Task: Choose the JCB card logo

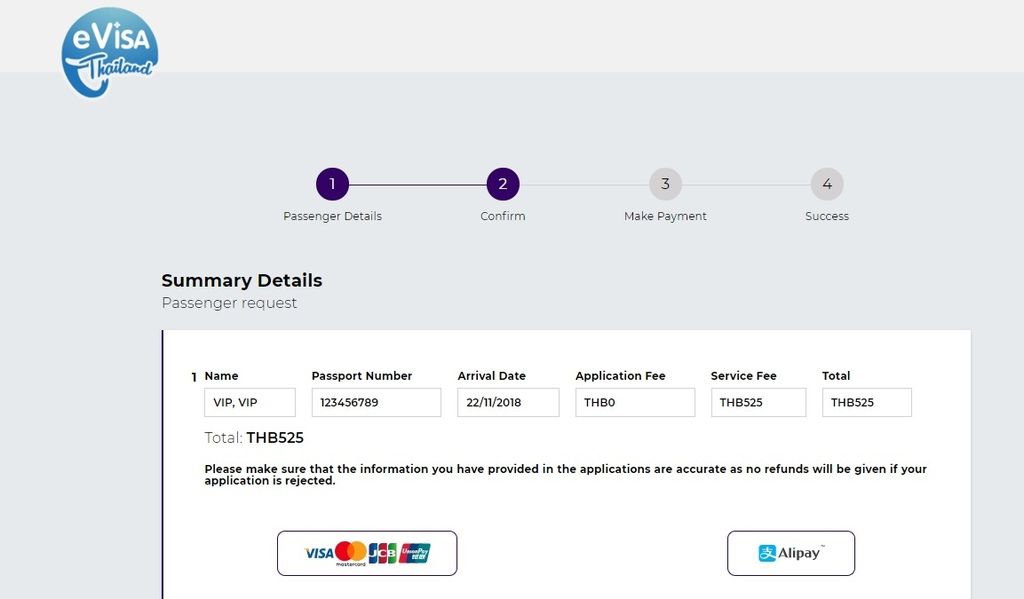Action: point(383,553)
